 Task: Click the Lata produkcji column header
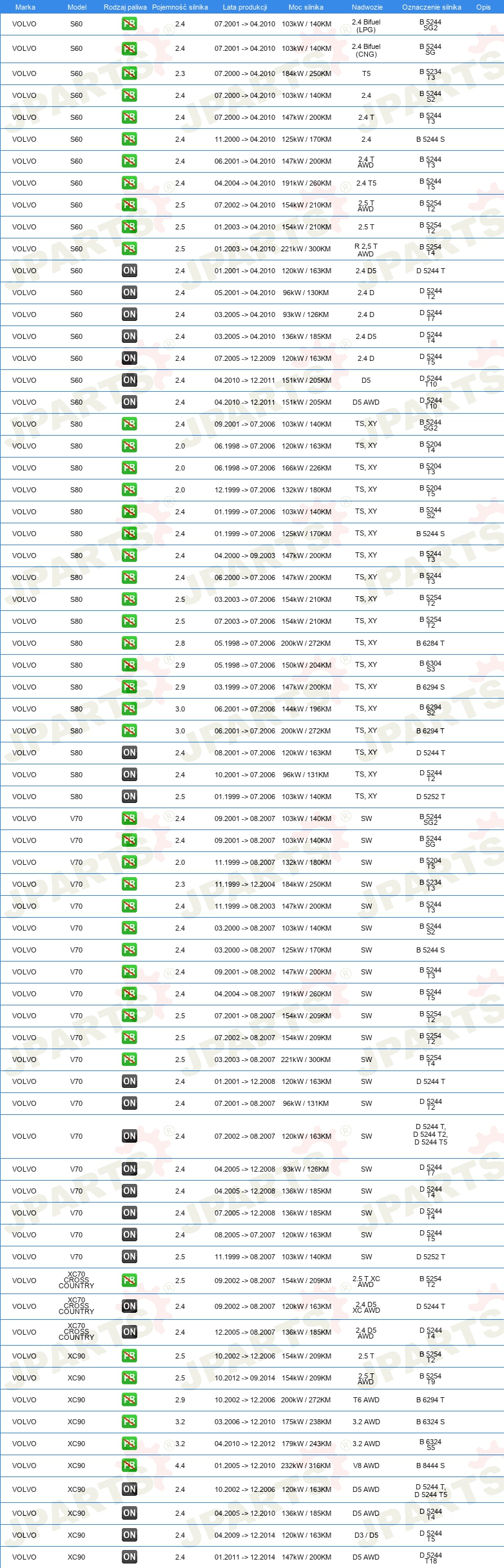(x=245, y=7)
